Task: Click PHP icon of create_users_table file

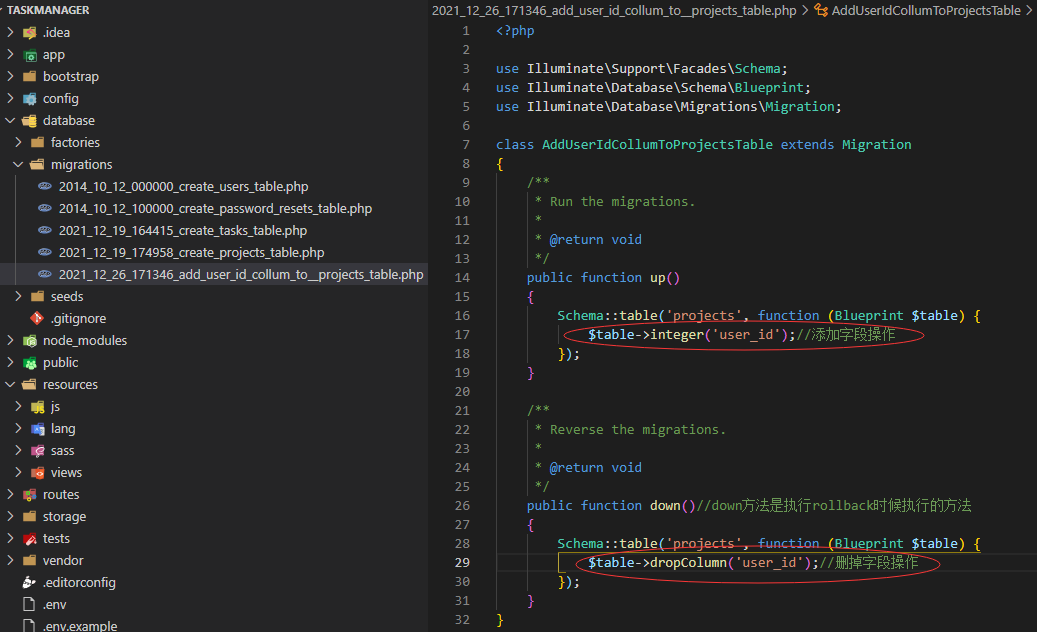Action: click(x=45, y=186)
